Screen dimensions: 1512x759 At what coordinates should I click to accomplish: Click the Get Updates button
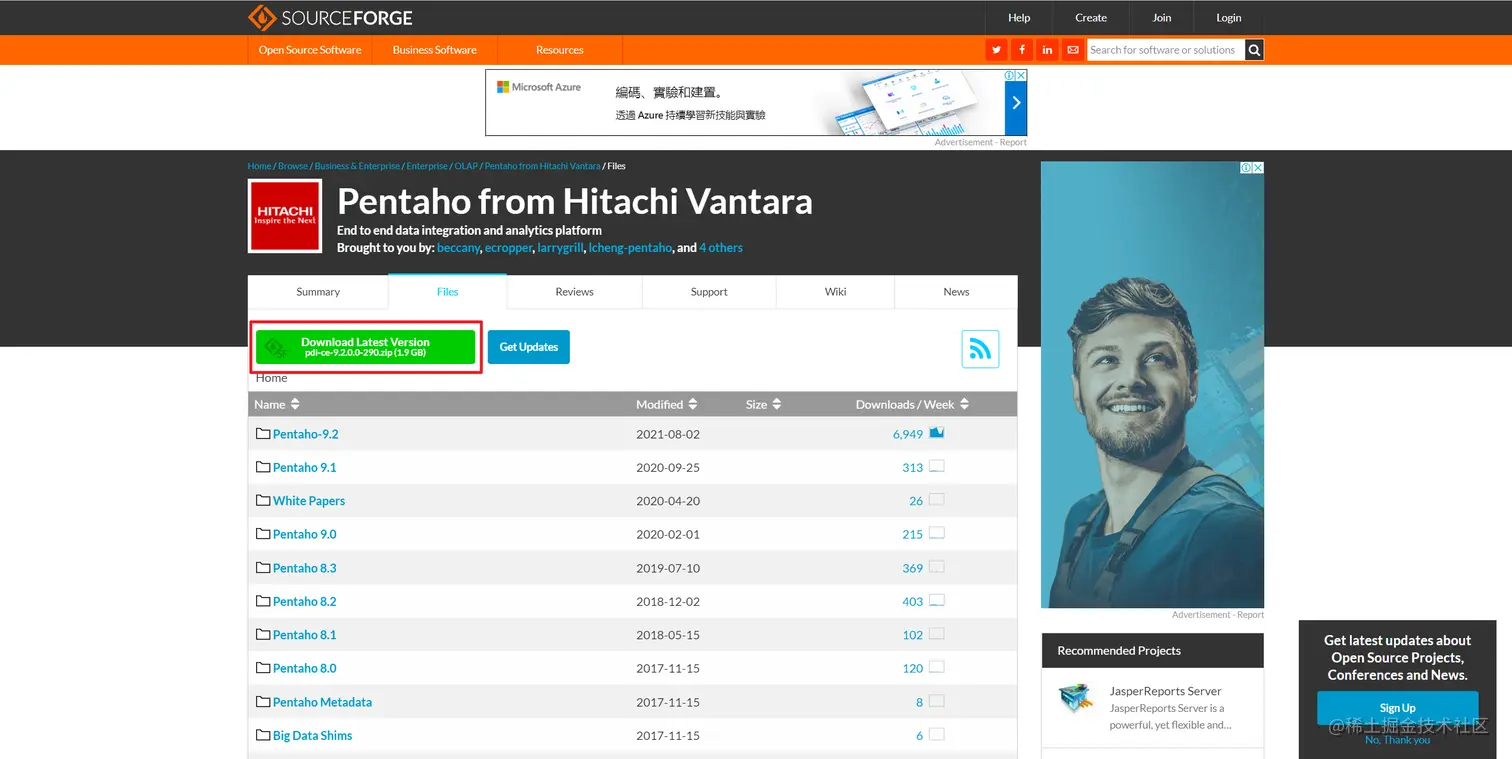pos(528,347)
